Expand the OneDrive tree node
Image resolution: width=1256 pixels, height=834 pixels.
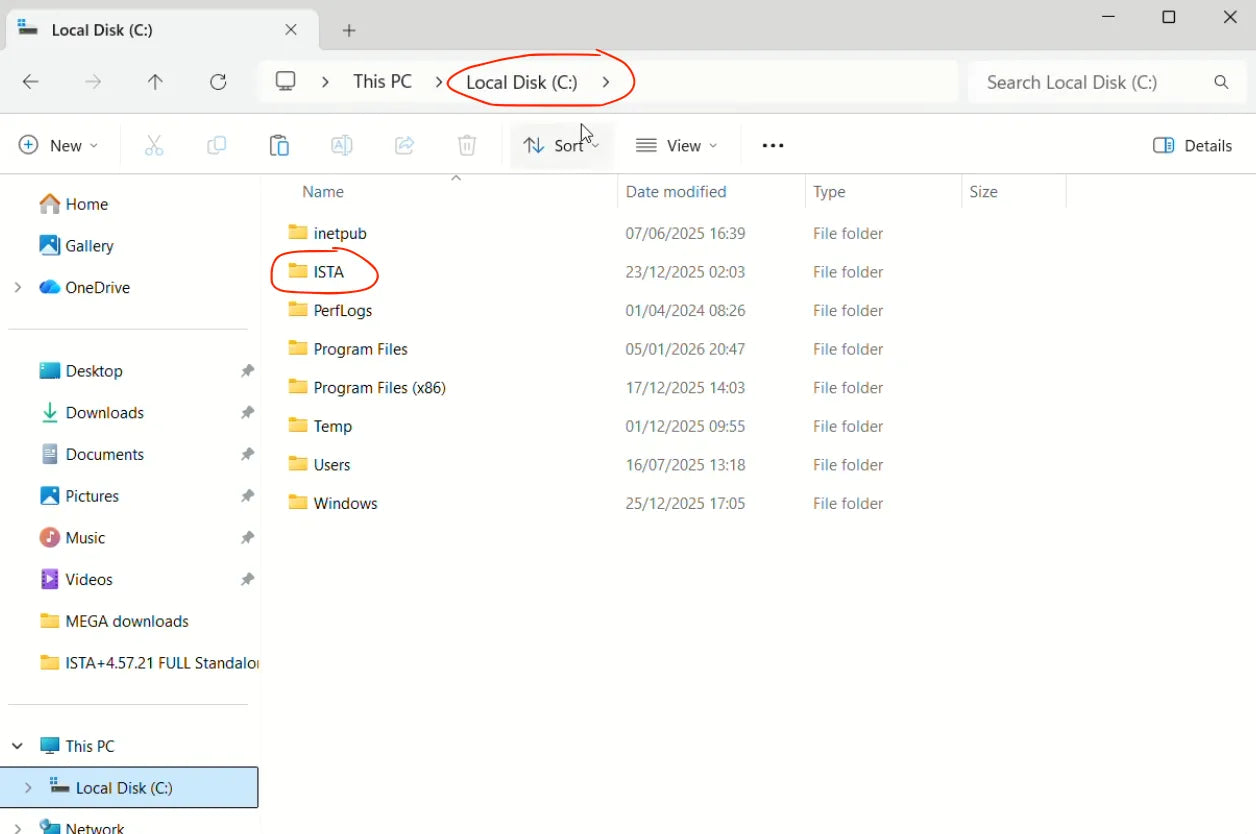tap(18, 287)
